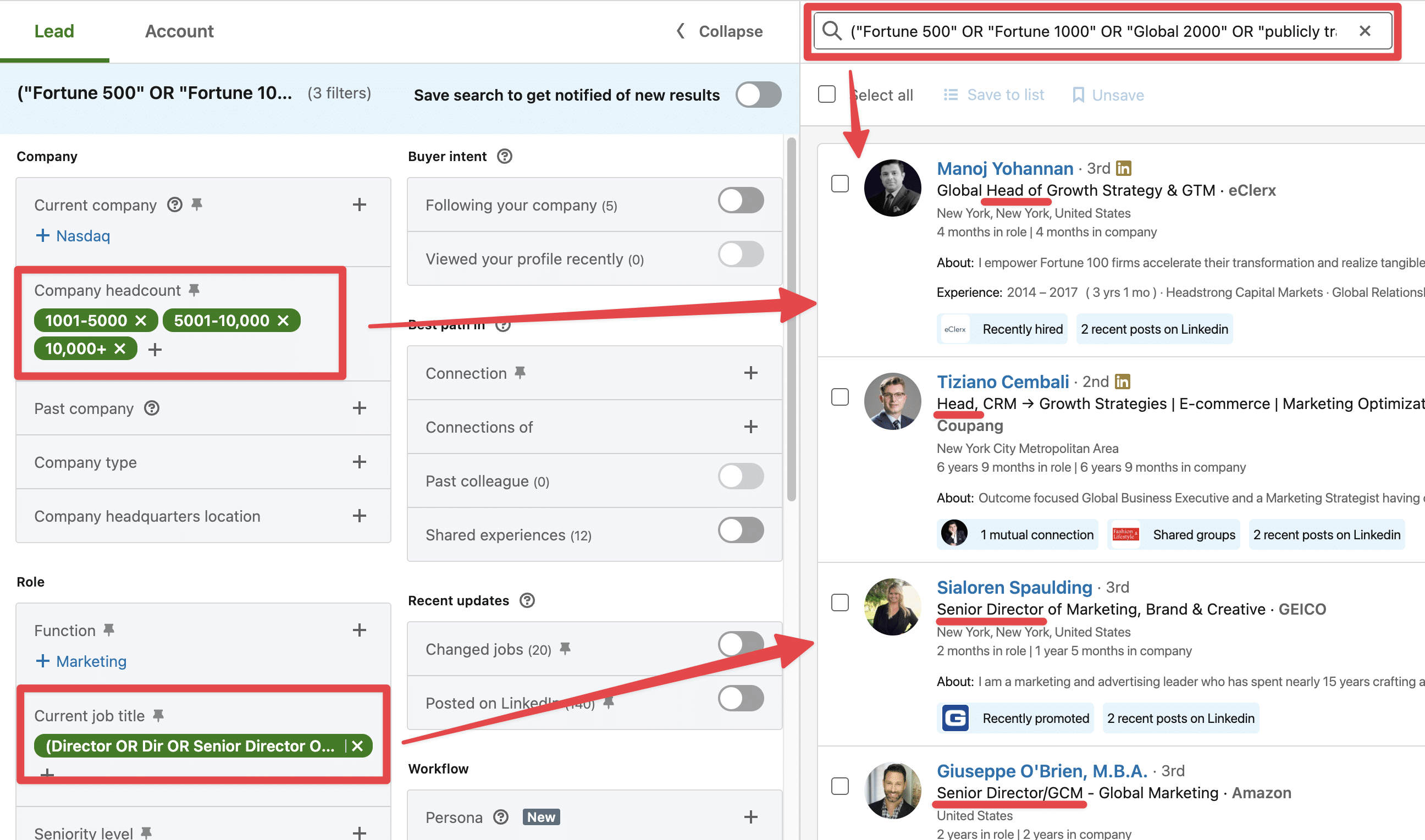Click the Persona help icon

pos(500,816)
